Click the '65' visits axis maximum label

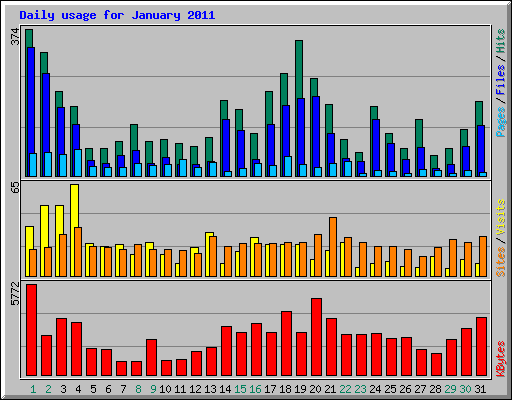16,187
